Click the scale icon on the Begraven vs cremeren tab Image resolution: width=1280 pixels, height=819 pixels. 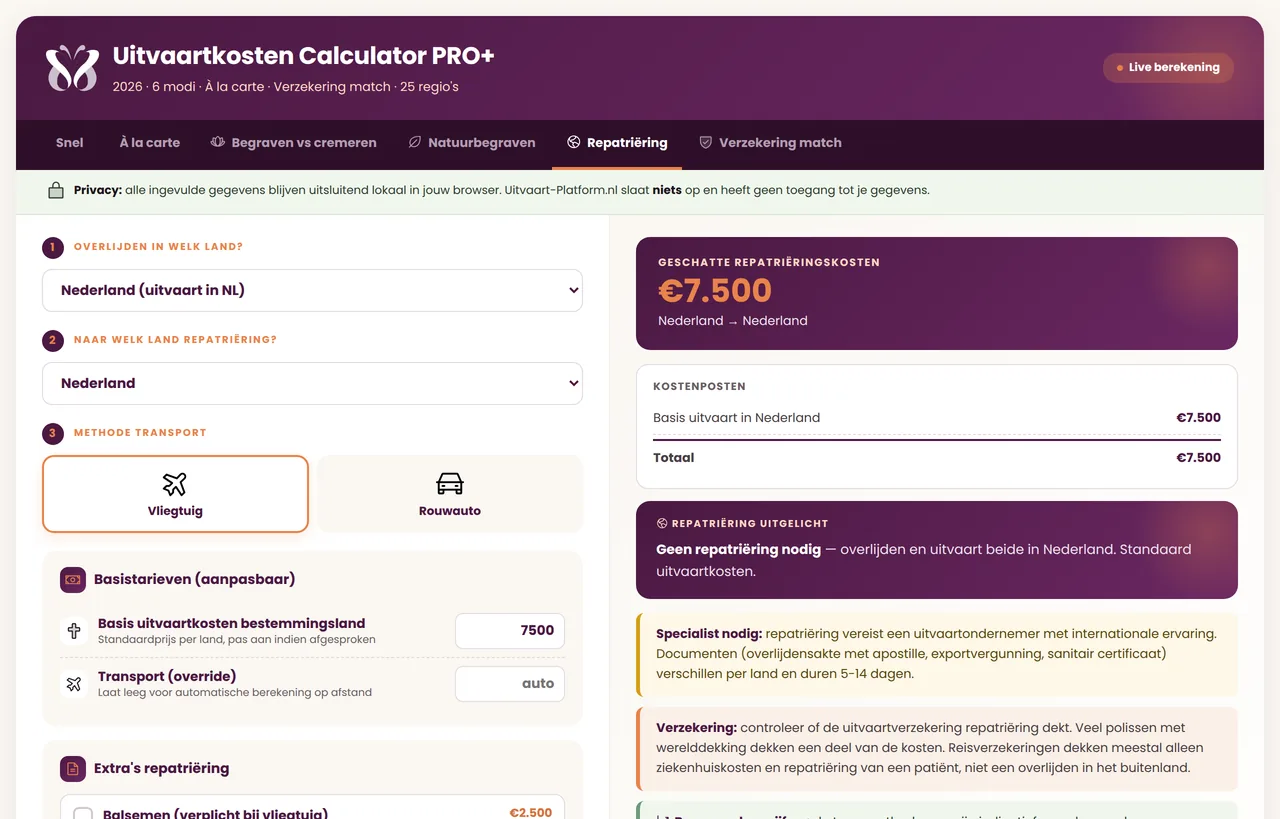217,142
